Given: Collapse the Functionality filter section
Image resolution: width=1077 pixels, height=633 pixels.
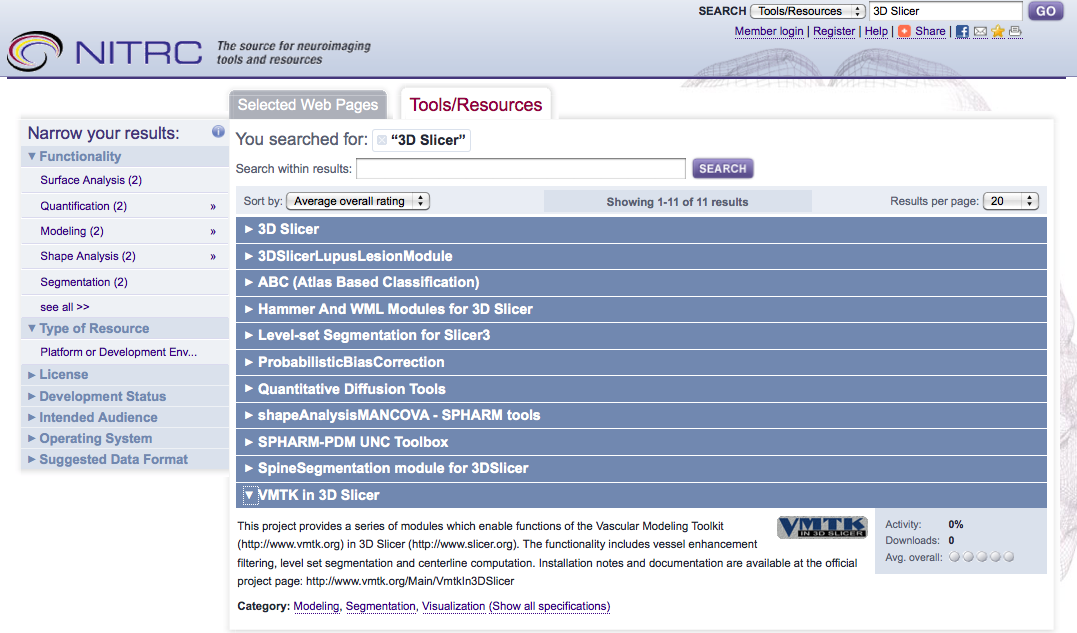Looking at the screenshot, I should point(75,156).
